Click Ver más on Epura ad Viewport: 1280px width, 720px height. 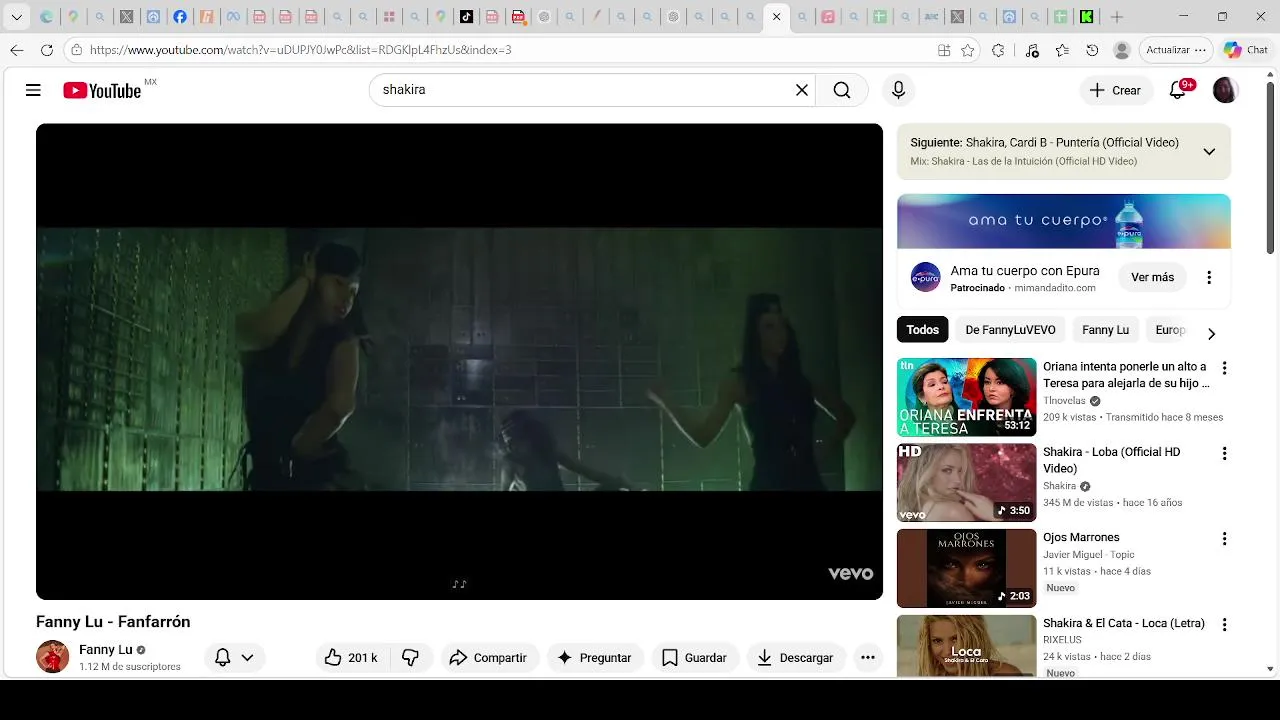coord(1152,277)
